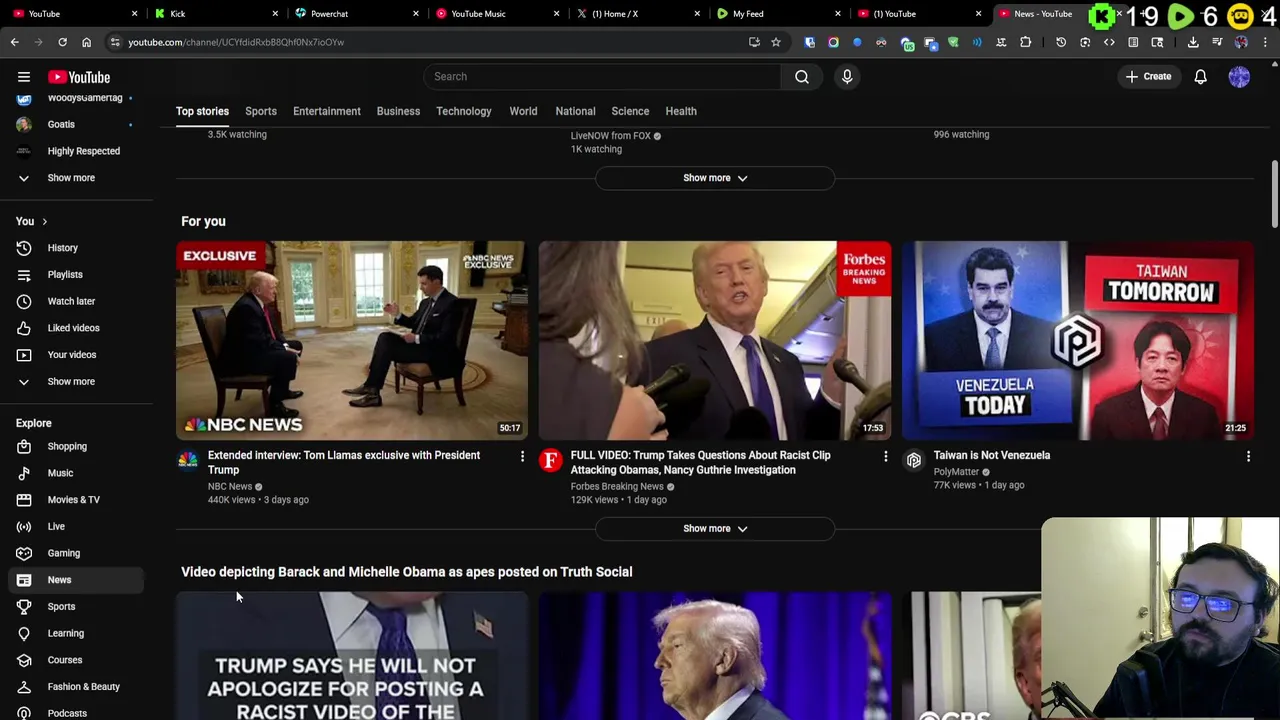Open Goatis subscription channel

click(x=77, y=124)
